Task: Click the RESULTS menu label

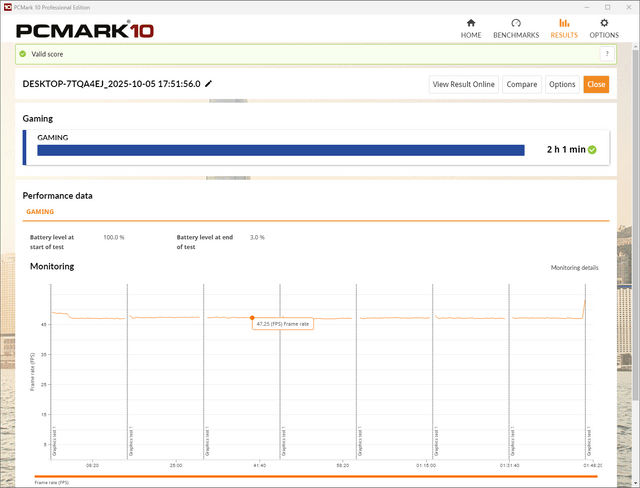Action: pos(564,35)
